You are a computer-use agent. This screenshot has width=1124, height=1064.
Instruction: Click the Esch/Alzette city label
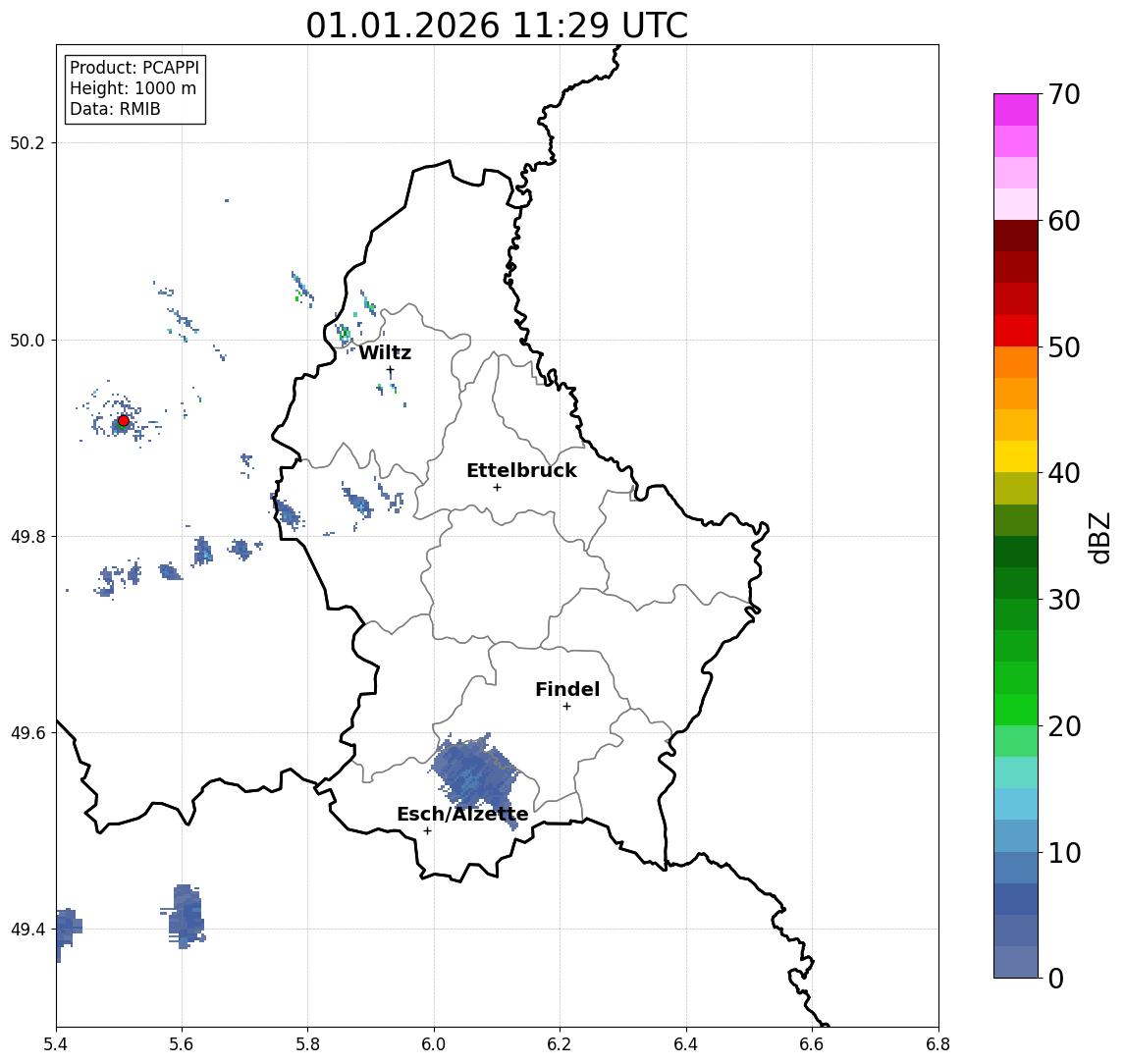(x=462, y=815)
